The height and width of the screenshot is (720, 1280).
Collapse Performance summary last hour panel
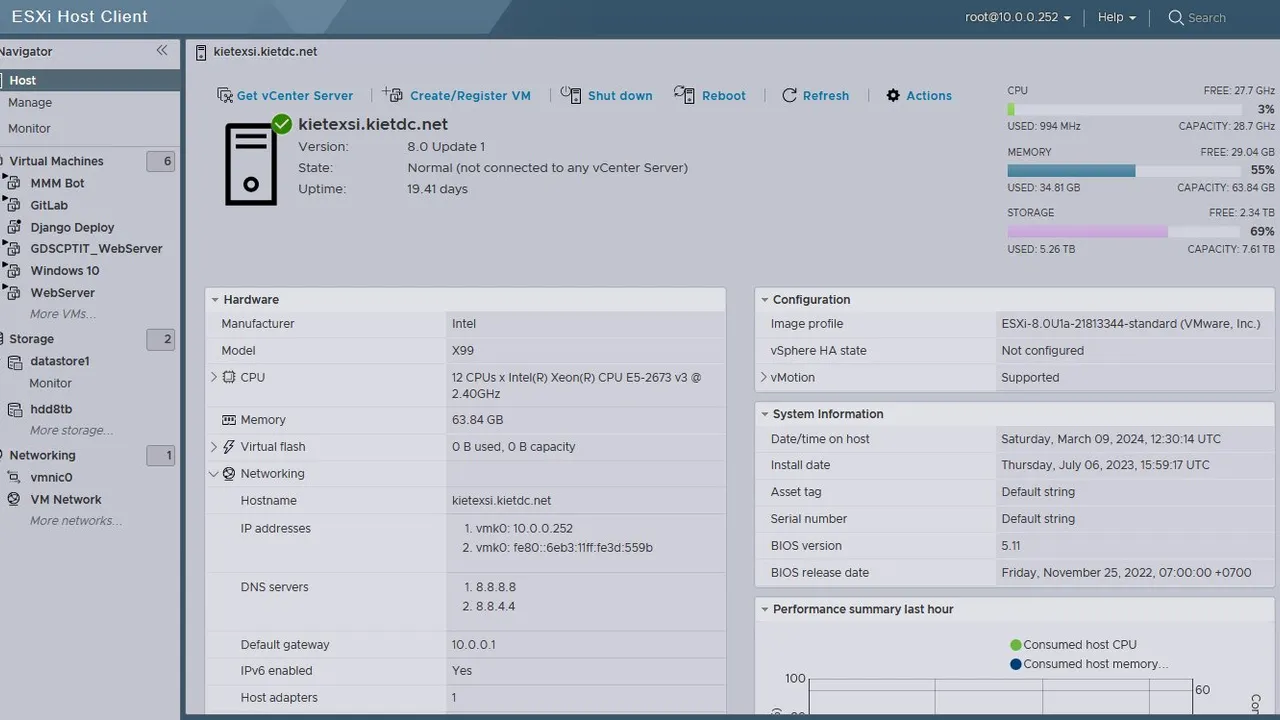tap(764, 609)
